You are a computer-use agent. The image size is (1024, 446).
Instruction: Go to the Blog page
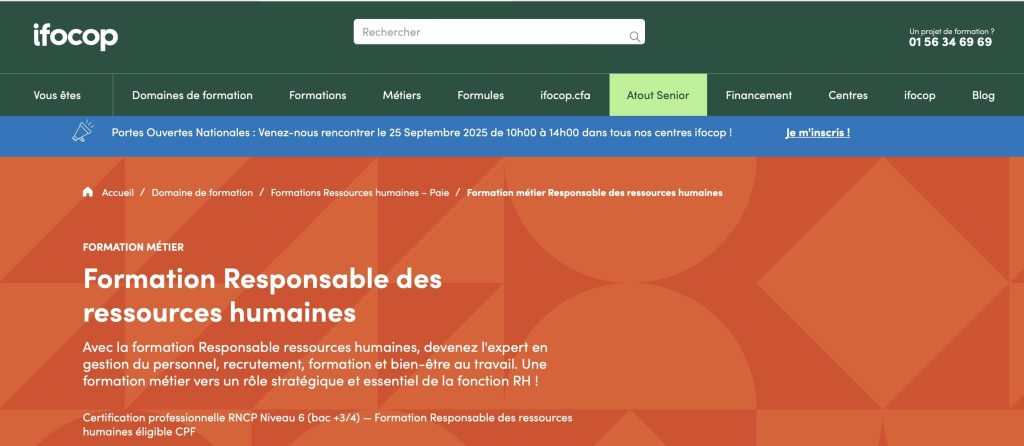click(983, 95)
